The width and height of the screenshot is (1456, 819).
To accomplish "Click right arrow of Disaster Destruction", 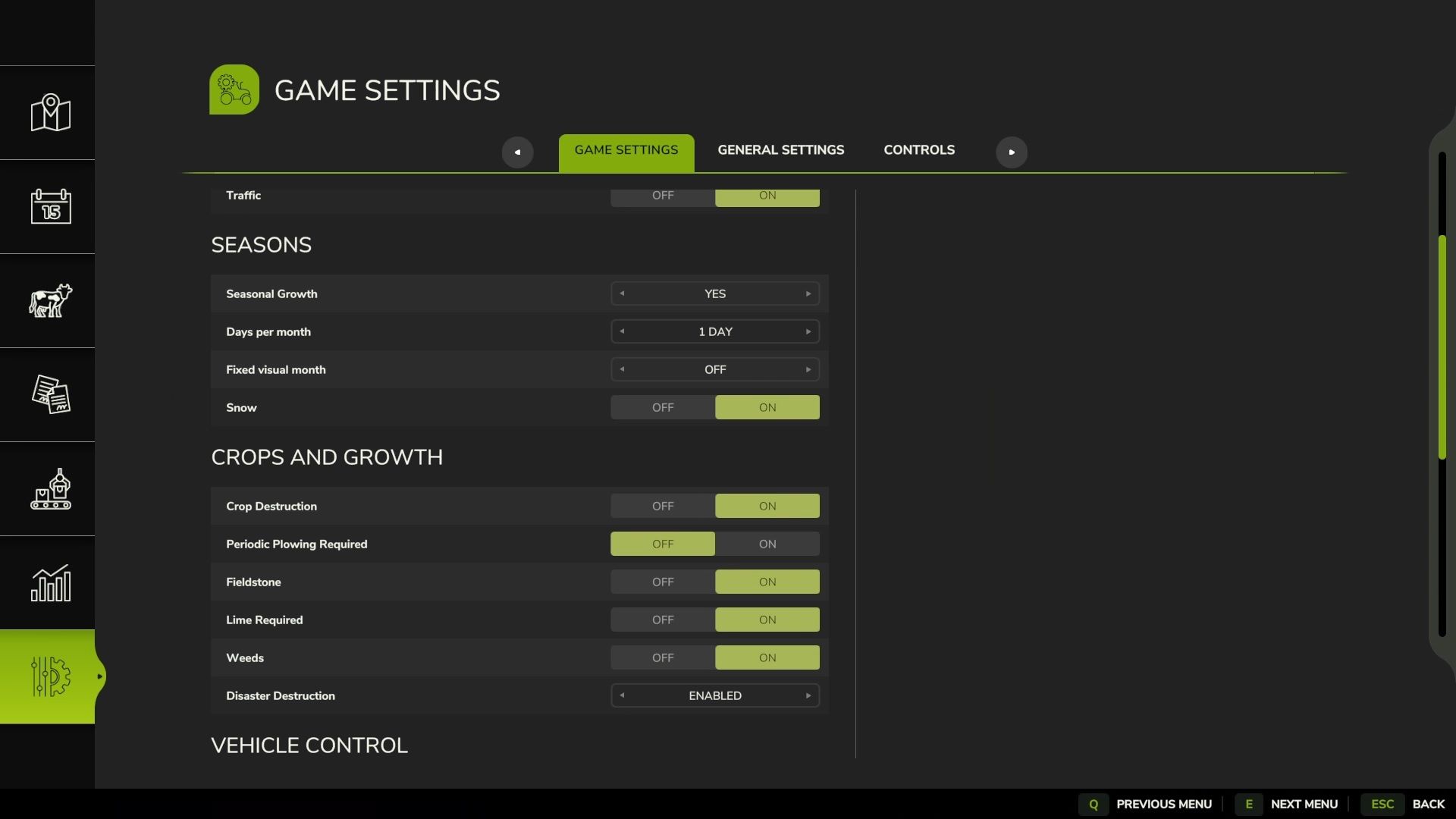I will (808, 695).
